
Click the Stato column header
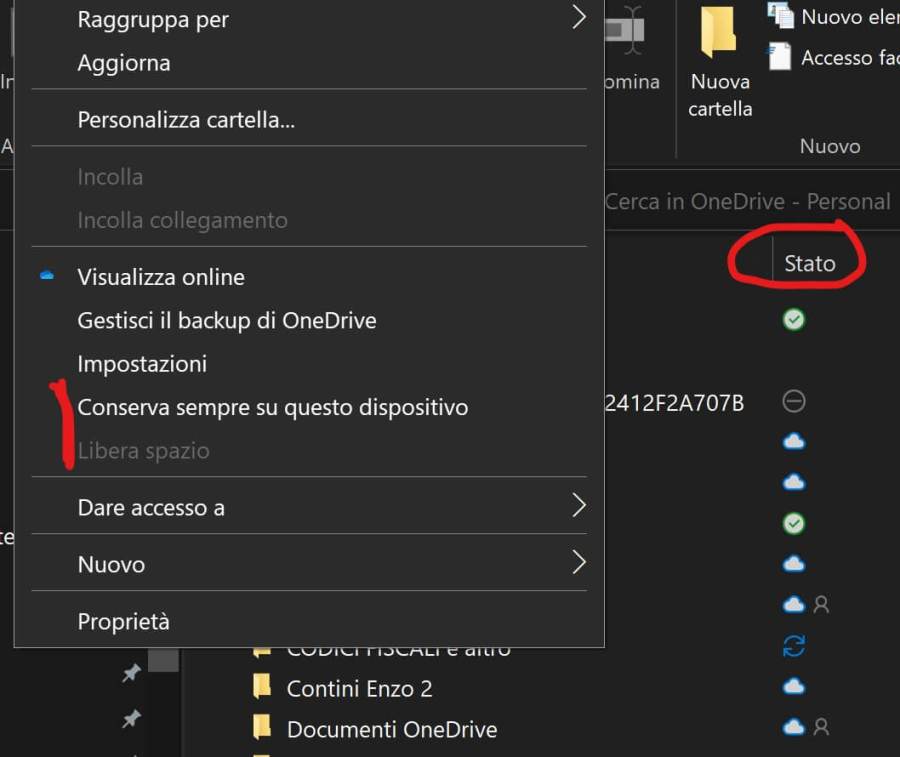809,263
